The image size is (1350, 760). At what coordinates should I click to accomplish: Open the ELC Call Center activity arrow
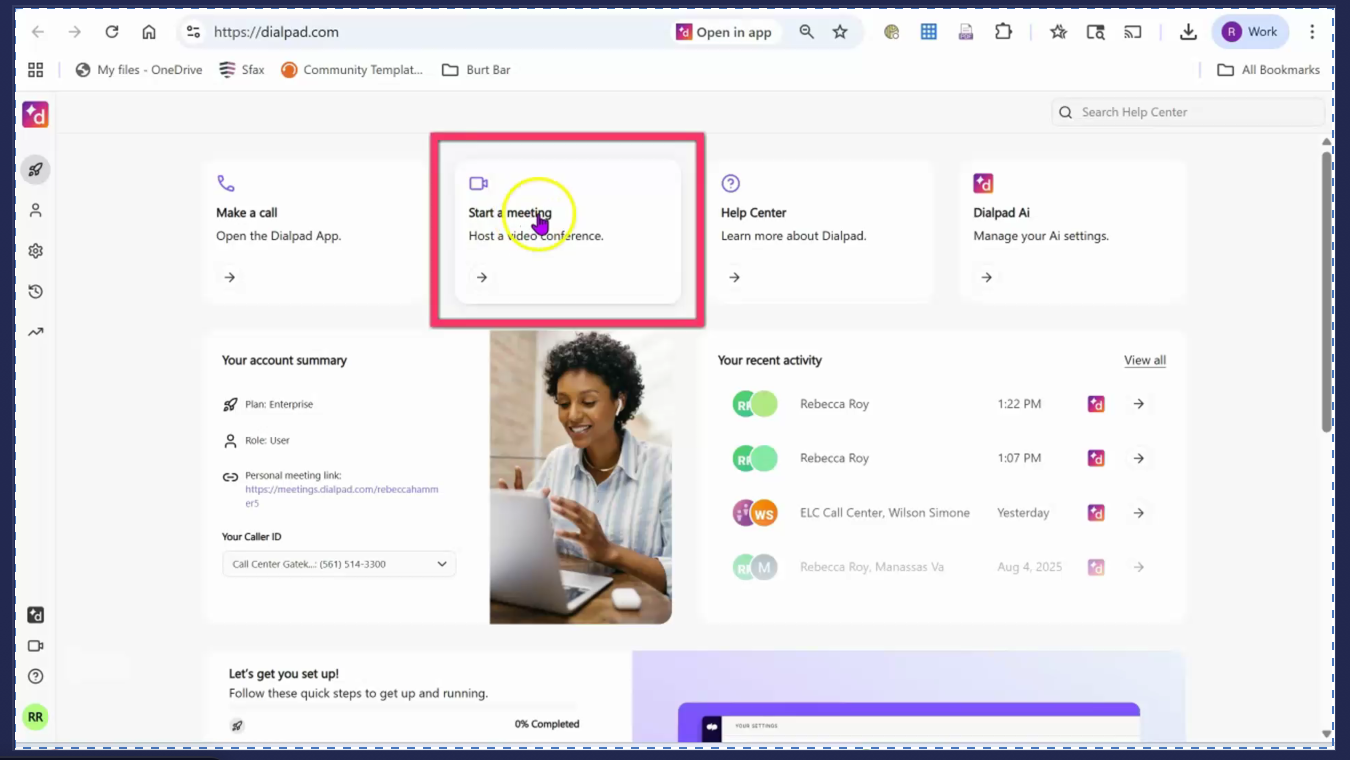(1139, 513)
